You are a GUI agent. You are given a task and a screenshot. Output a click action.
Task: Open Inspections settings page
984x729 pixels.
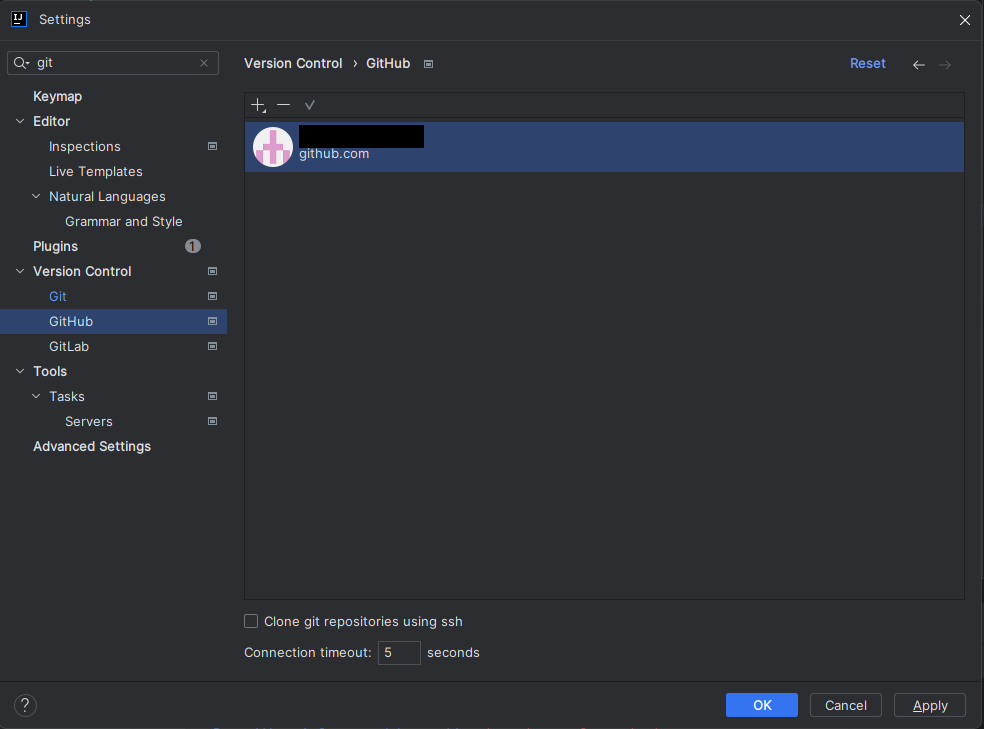[x=85, y=146]
